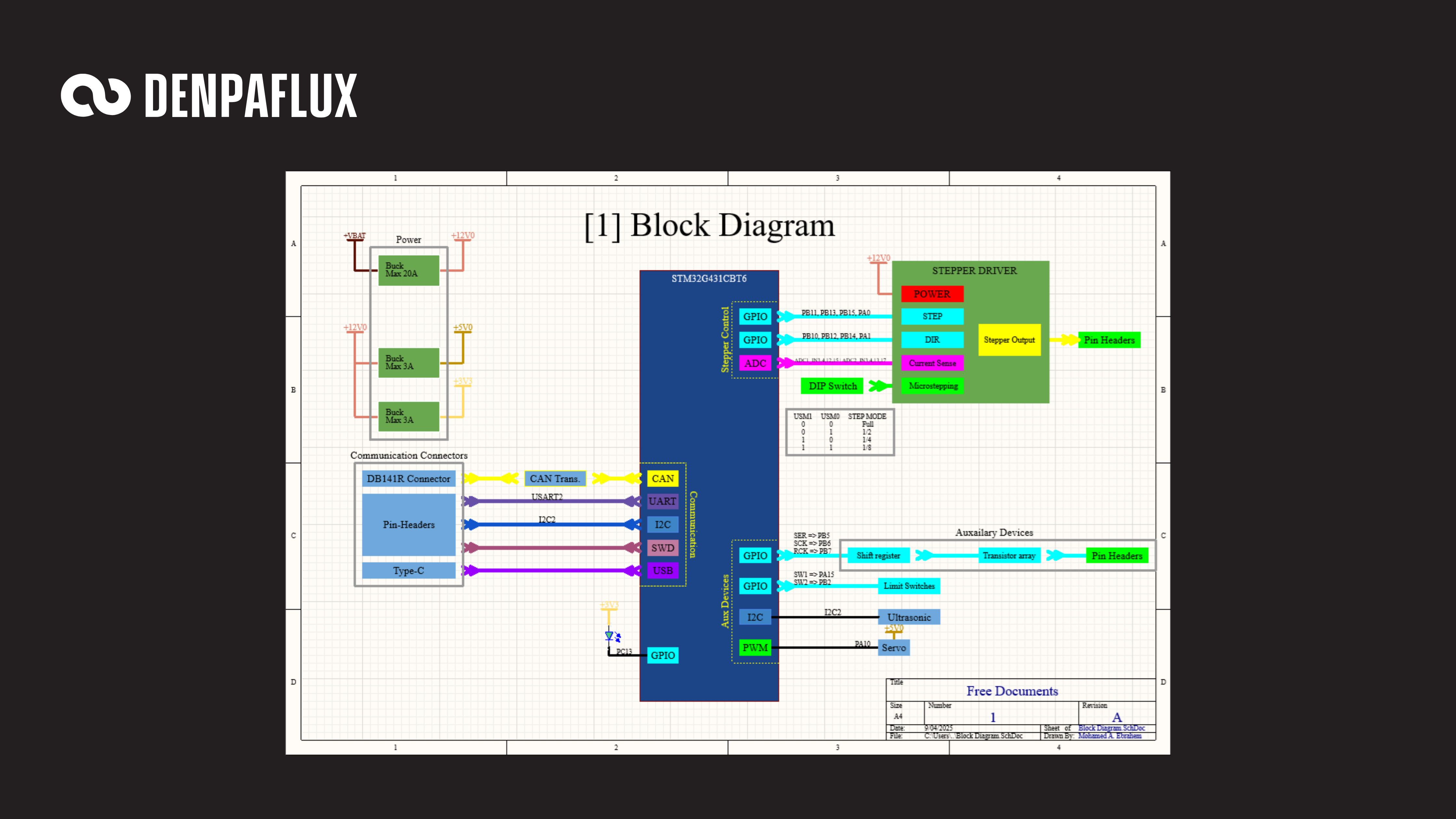Select the magenta Current Sense block
Image resolution: width=1456 pixels, height=819 pixels.
[x=932, y=363]
